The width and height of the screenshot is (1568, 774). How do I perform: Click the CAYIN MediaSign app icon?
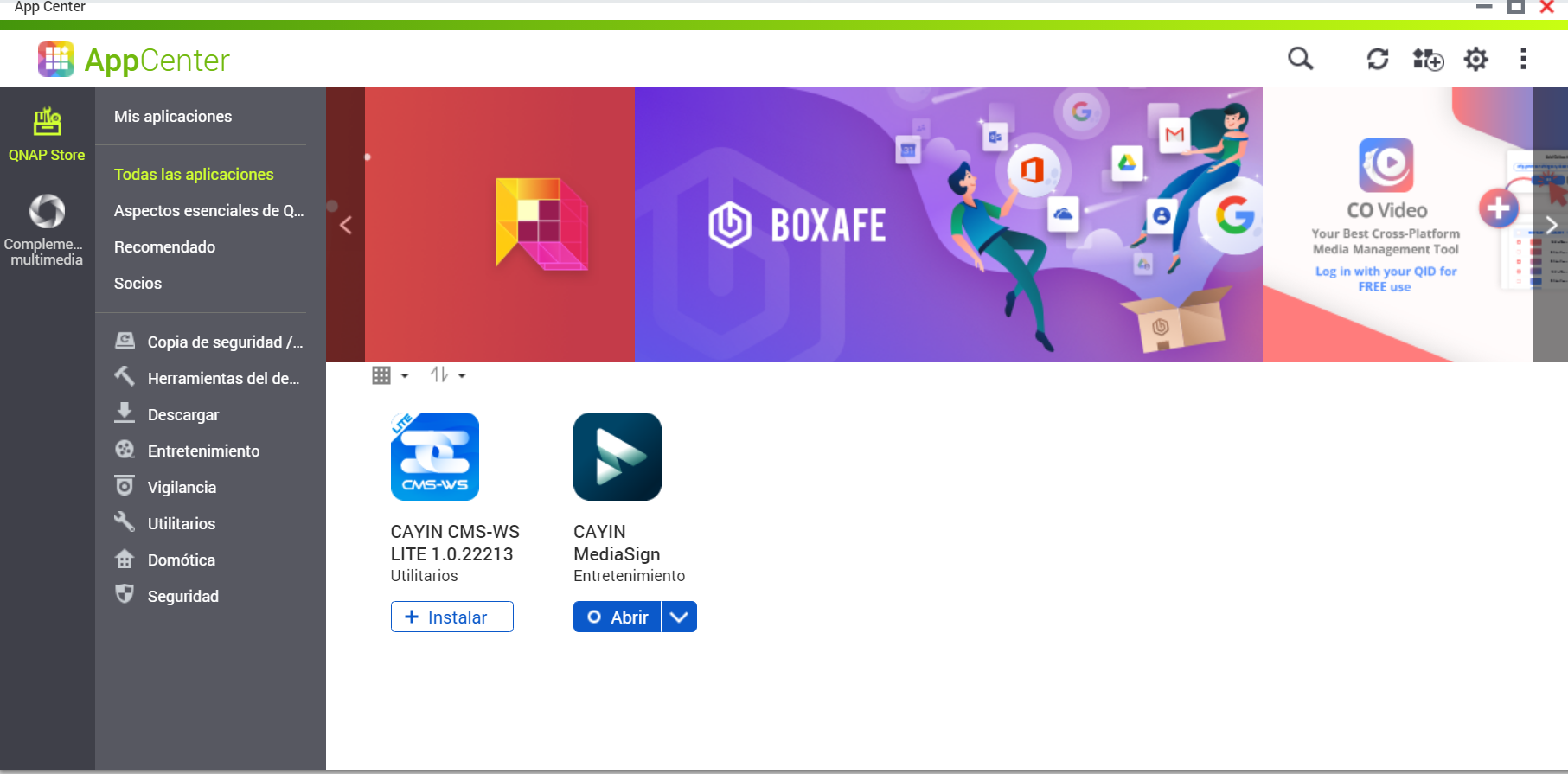(x=618, y=457)
